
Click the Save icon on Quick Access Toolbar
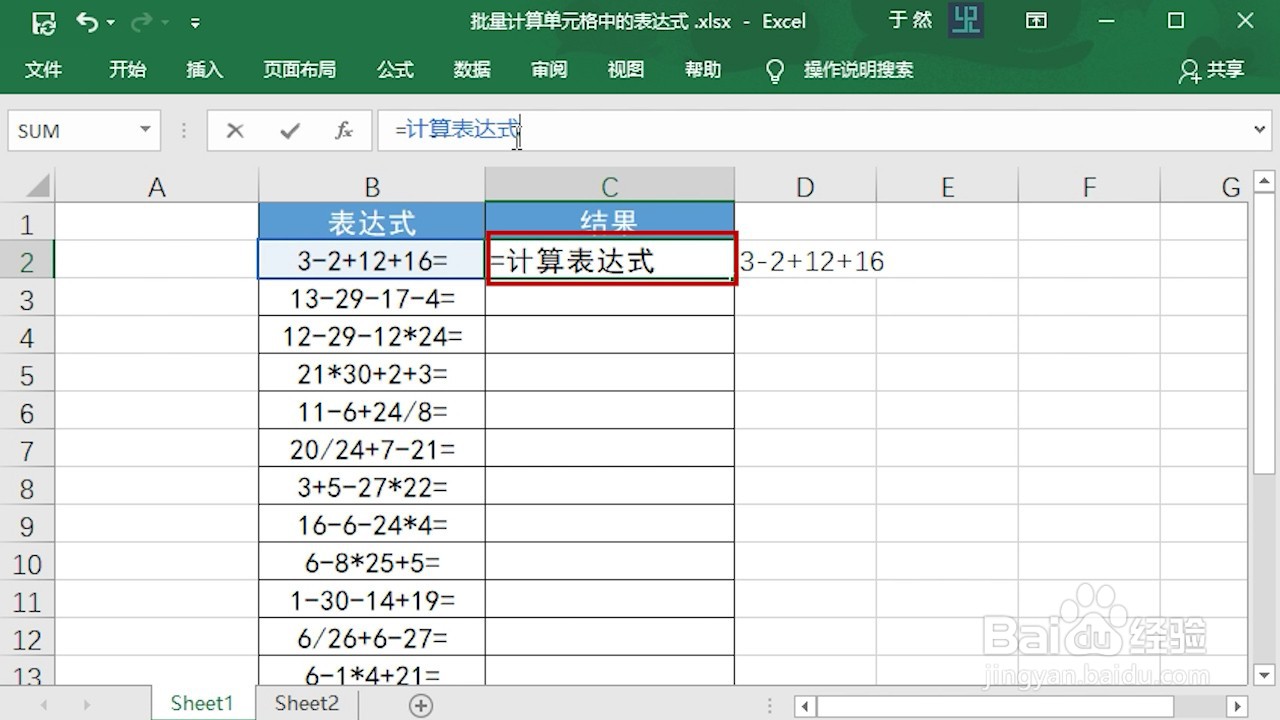pos(42,21)
